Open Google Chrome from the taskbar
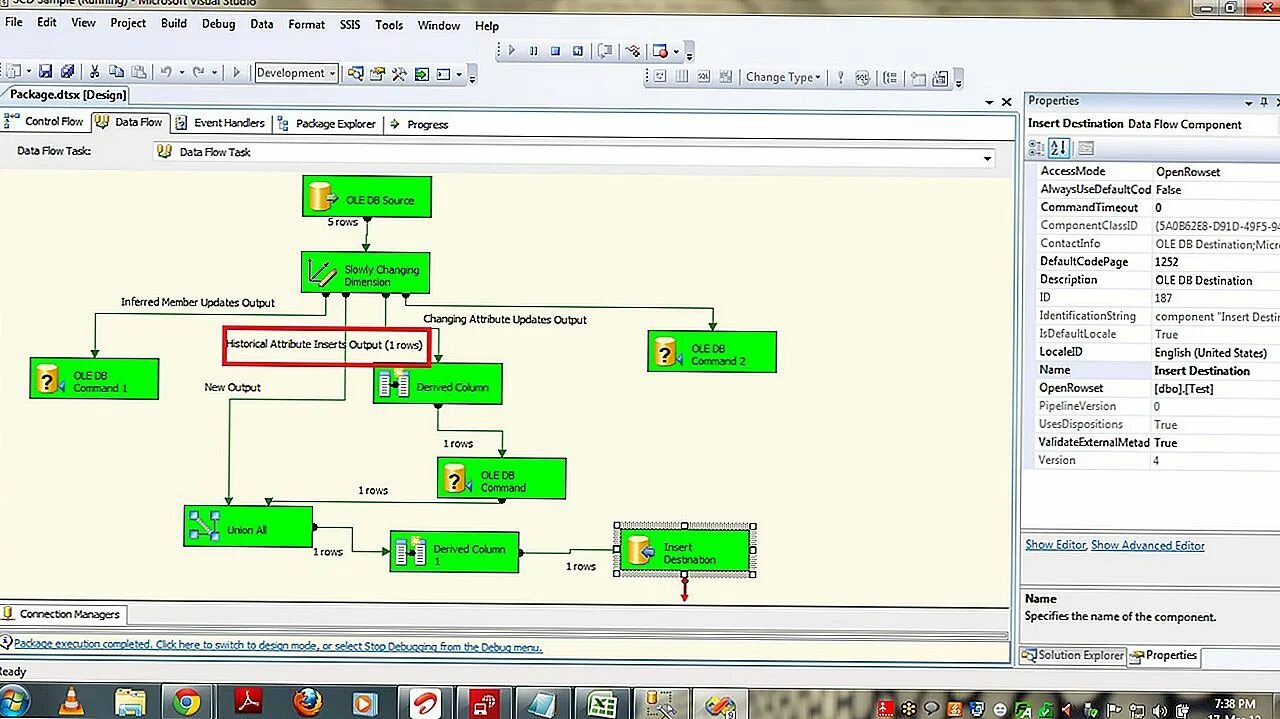This screenshot has width=1280, height=719. click(x=186, y=702)
